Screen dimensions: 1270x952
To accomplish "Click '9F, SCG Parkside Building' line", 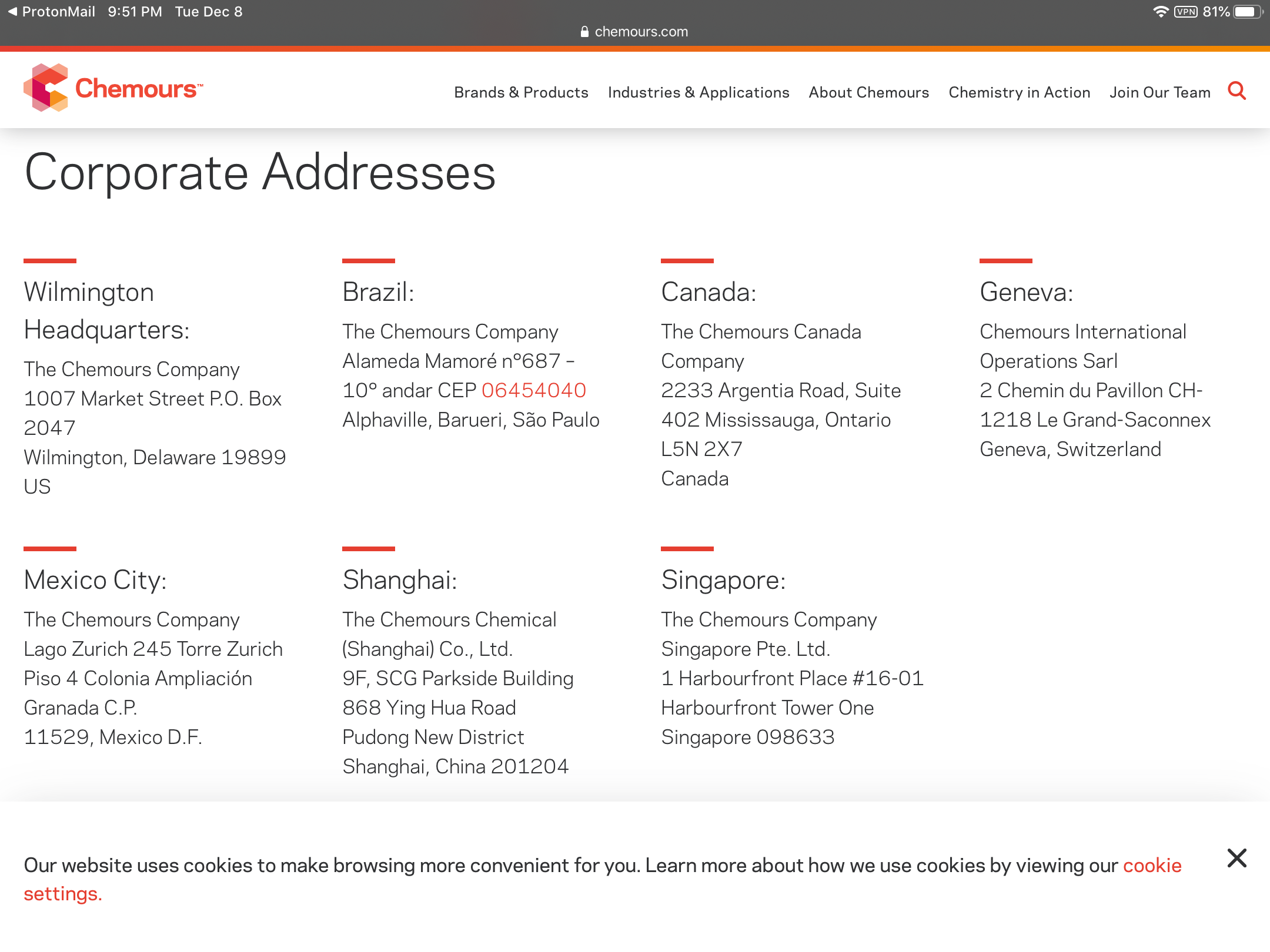I will pyautogui.click(x=458, y=678).
